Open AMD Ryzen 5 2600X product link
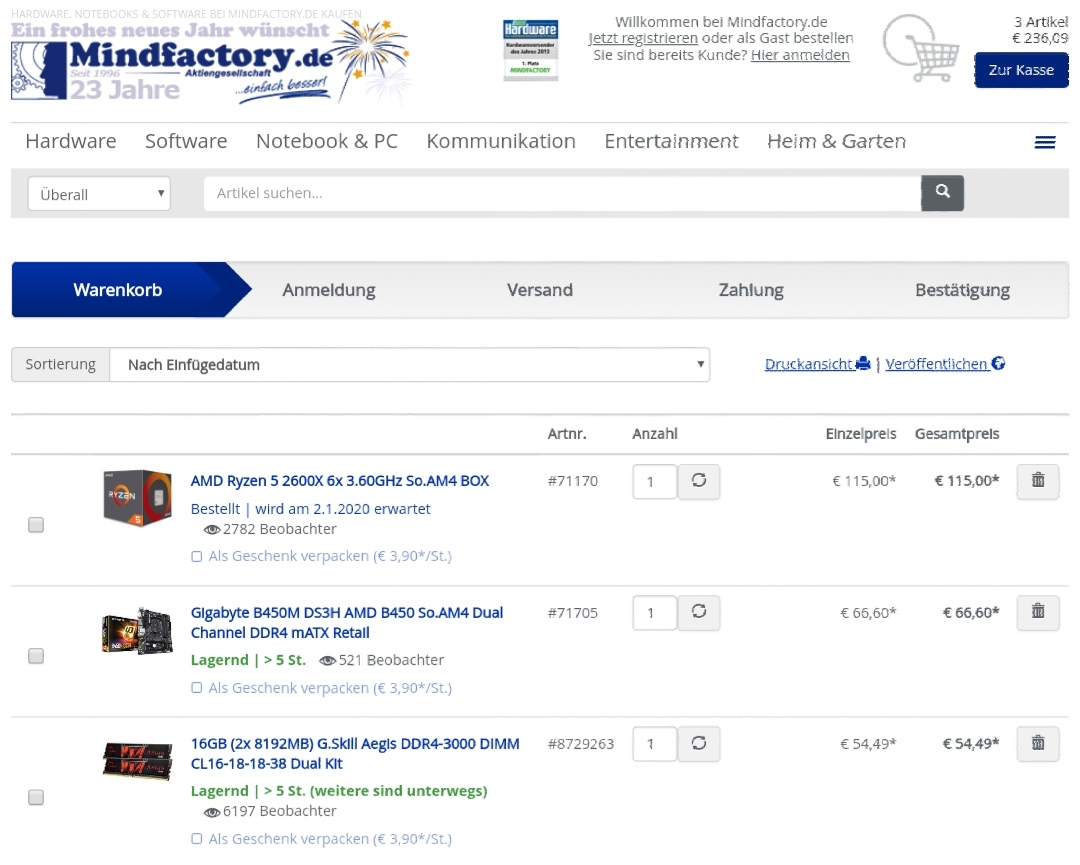 (x=340, y=481)
